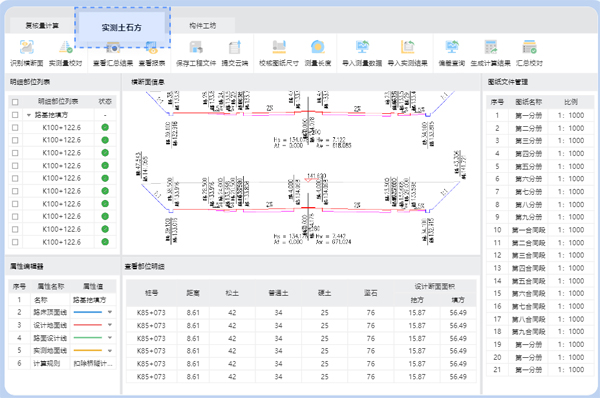Click the 识别横断面 toolbar icon

(x=26, y=47)
